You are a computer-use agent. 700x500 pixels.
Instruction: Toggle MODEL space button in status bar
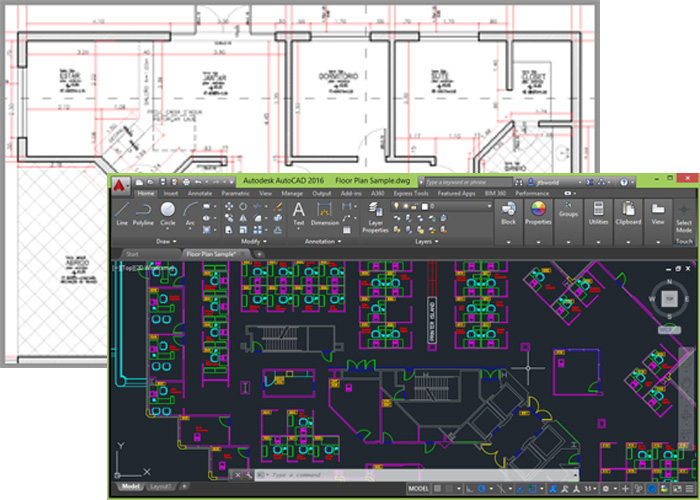[x=418, y=489]
